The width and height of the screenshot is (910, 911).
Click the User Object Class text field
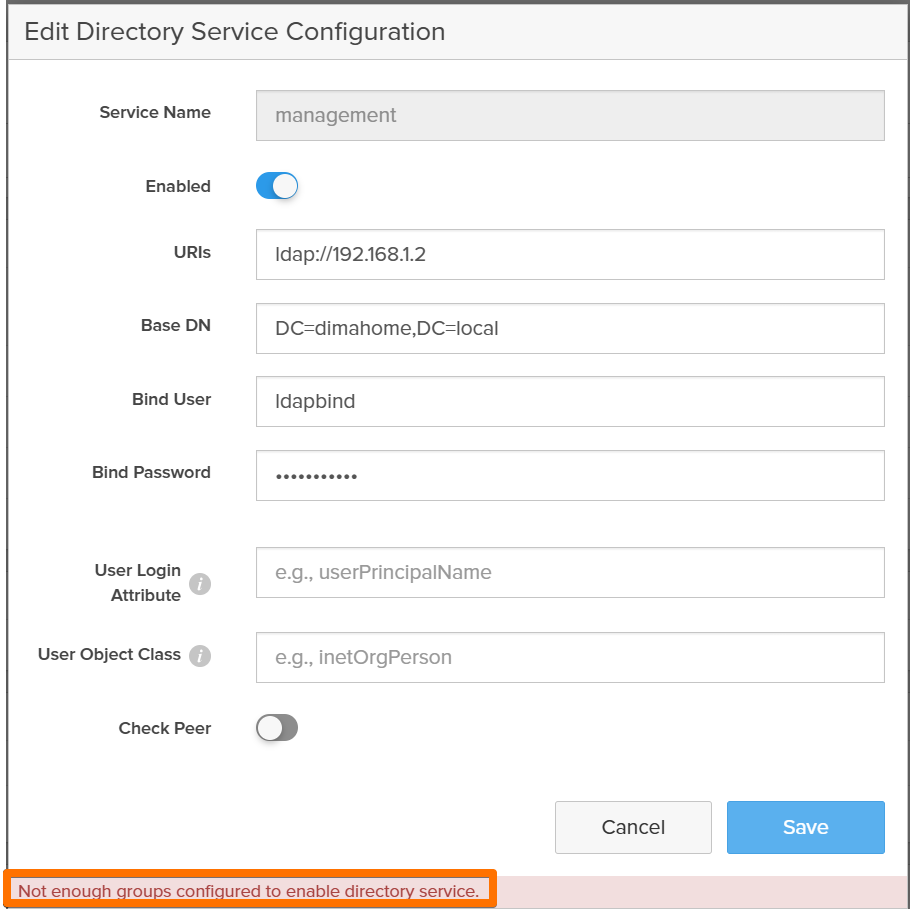570,657
